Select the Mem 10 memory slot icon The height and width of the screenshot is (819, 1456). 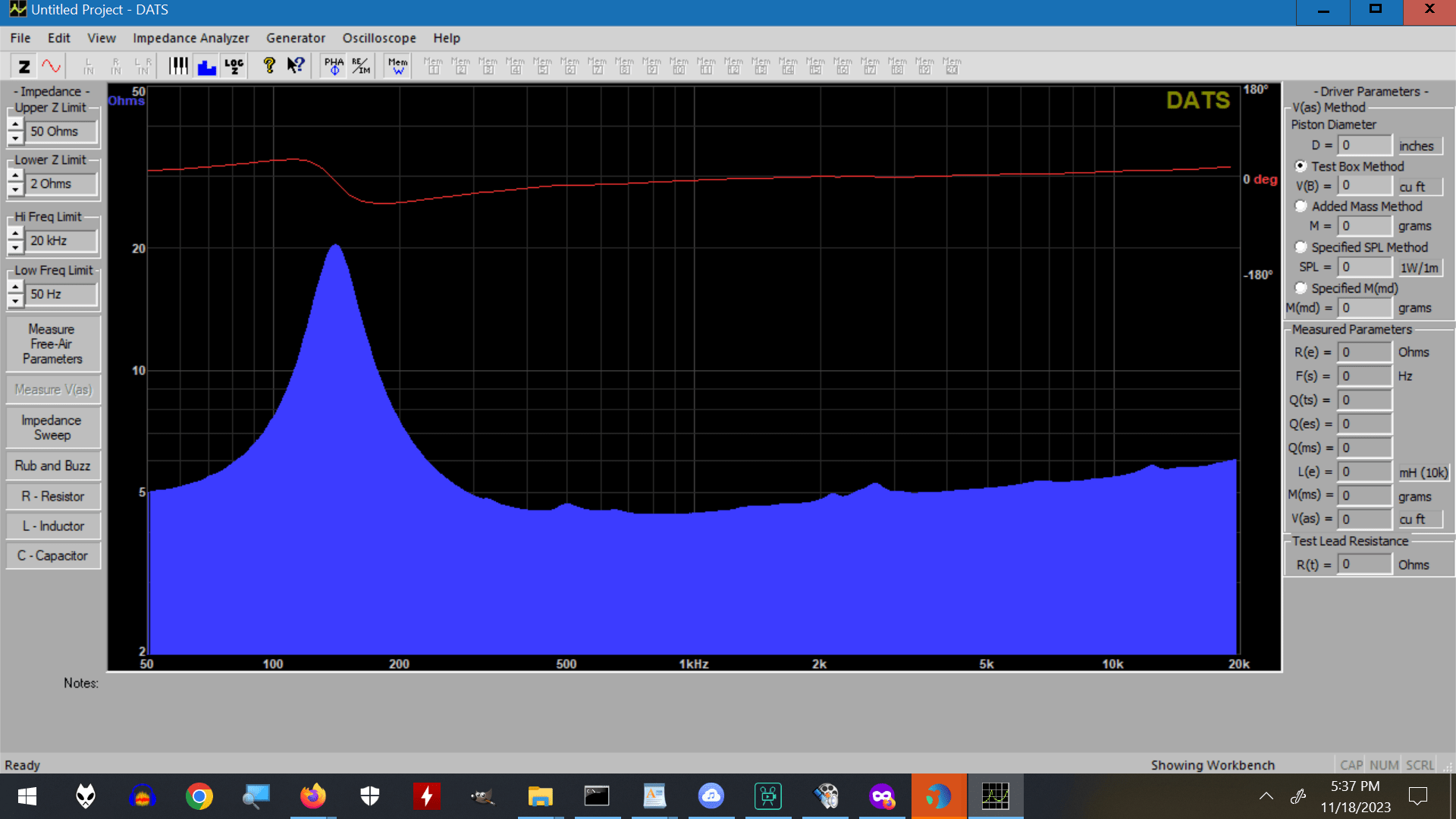679,66
